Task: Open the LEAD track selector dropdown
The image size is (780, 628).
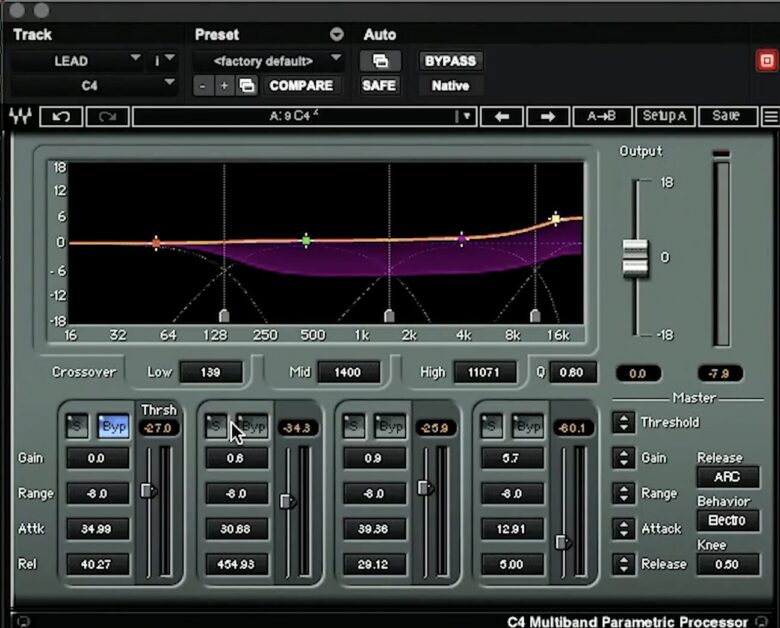Action: click(x=77, y=61)
